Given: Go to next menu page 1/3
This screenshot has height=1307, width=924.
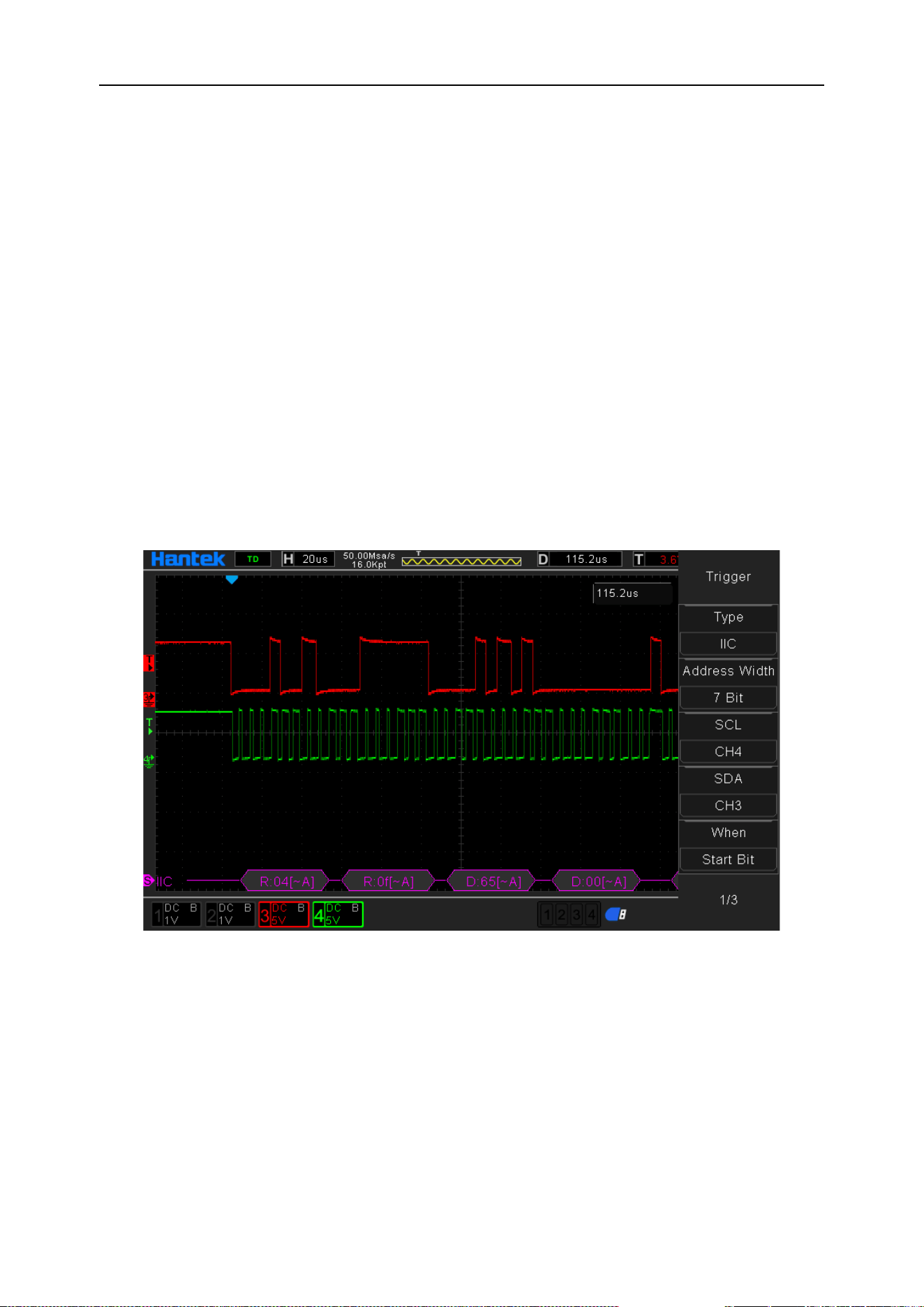Looking at the screenshot, I should 728,900.
